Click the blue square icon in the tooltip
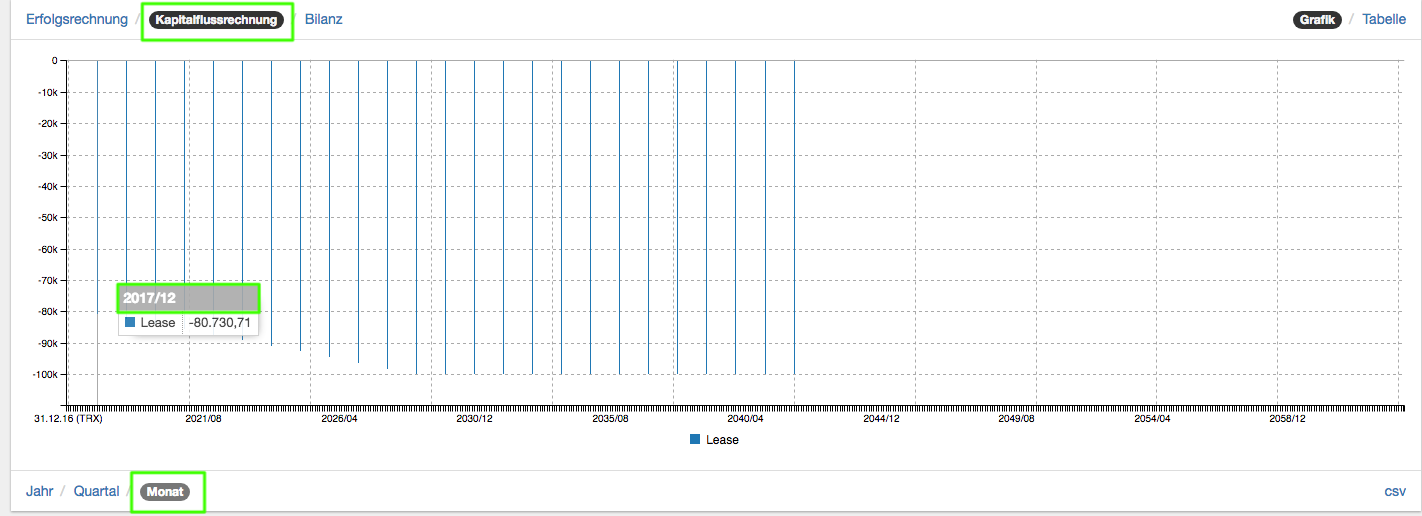 coord(130,323)
